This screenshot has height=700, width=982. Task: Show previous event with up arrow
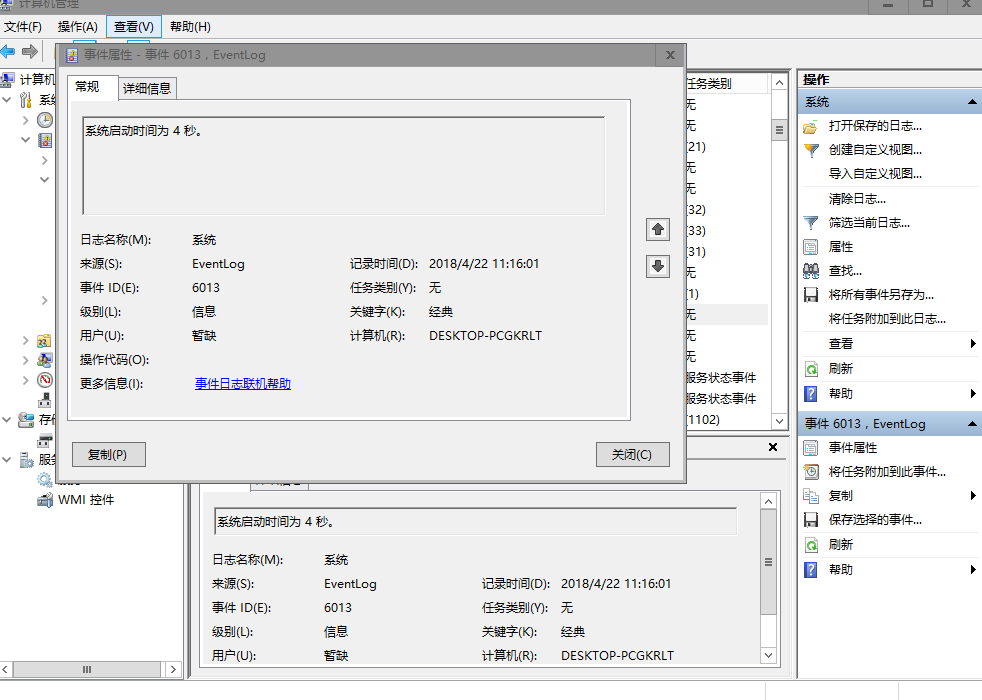658,229
